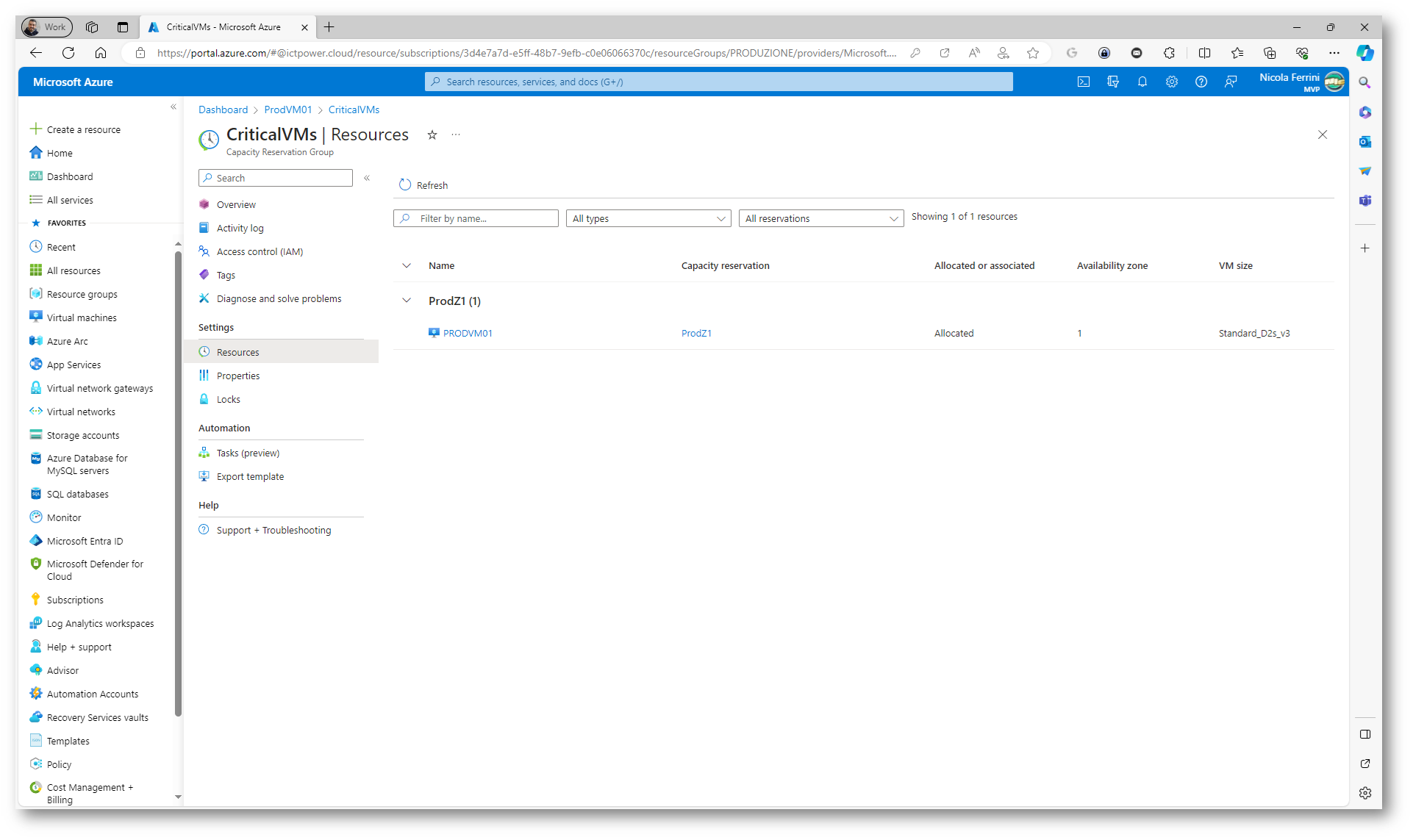
Task: Go to Dashboard breadcrumb
Action: click(223, 110)
